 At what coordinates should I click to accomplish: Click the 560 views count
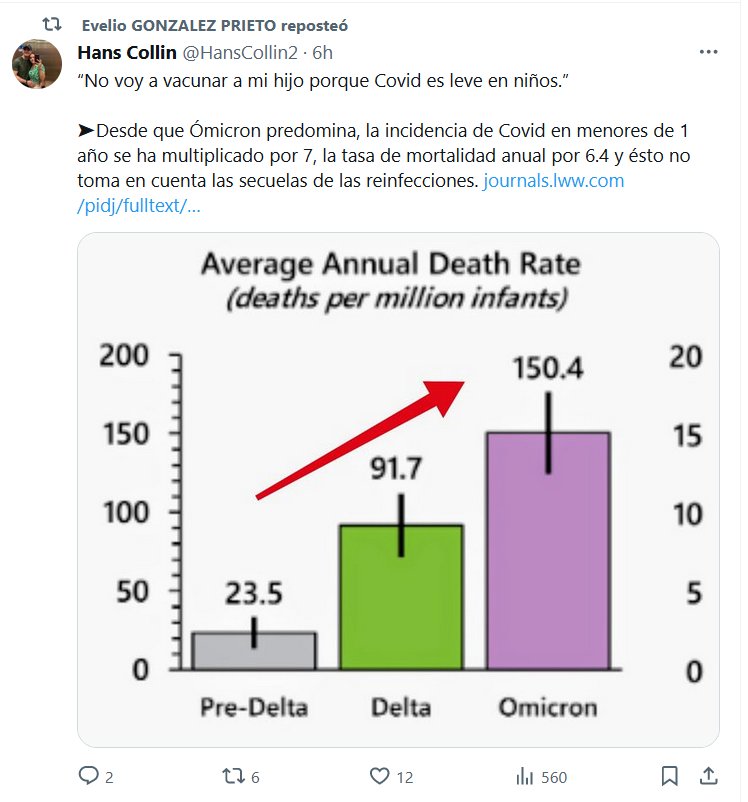[554, 777]
